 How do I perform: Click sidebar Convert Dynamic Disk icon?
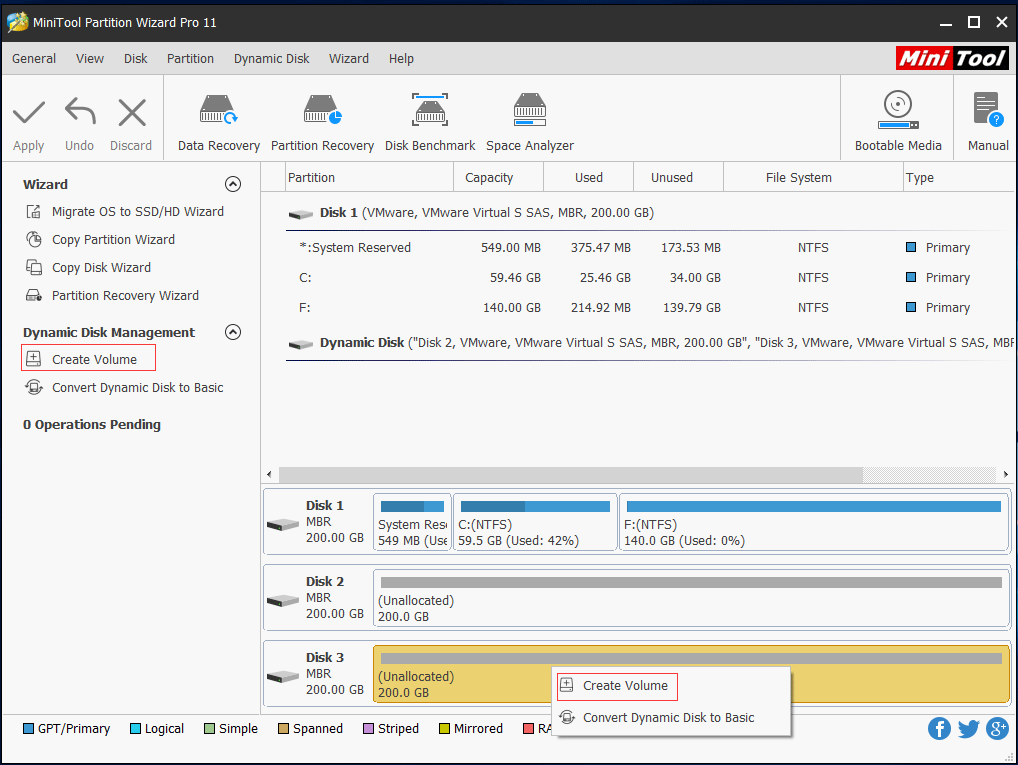tap(34, 388)
